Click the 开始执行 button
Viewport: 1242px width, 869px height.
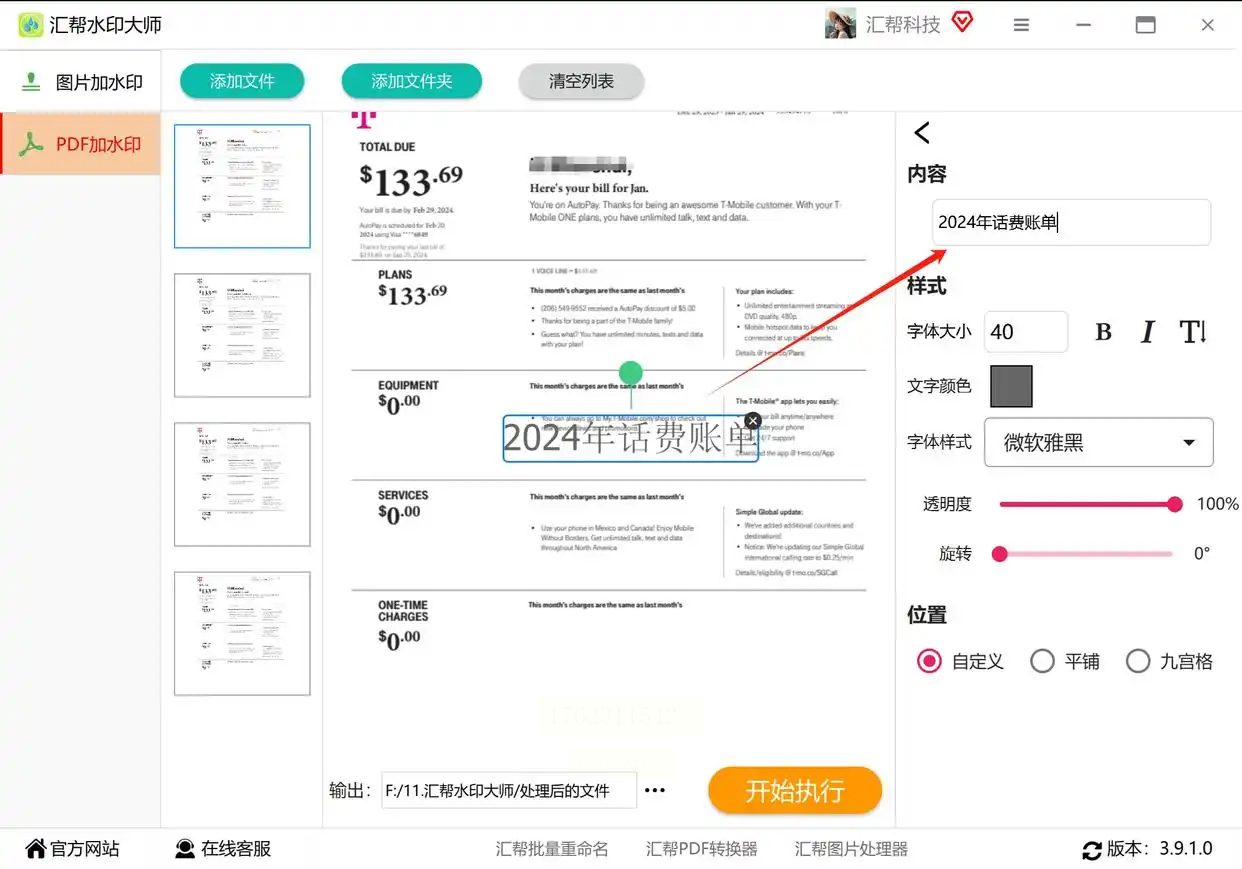click(795, 791)
